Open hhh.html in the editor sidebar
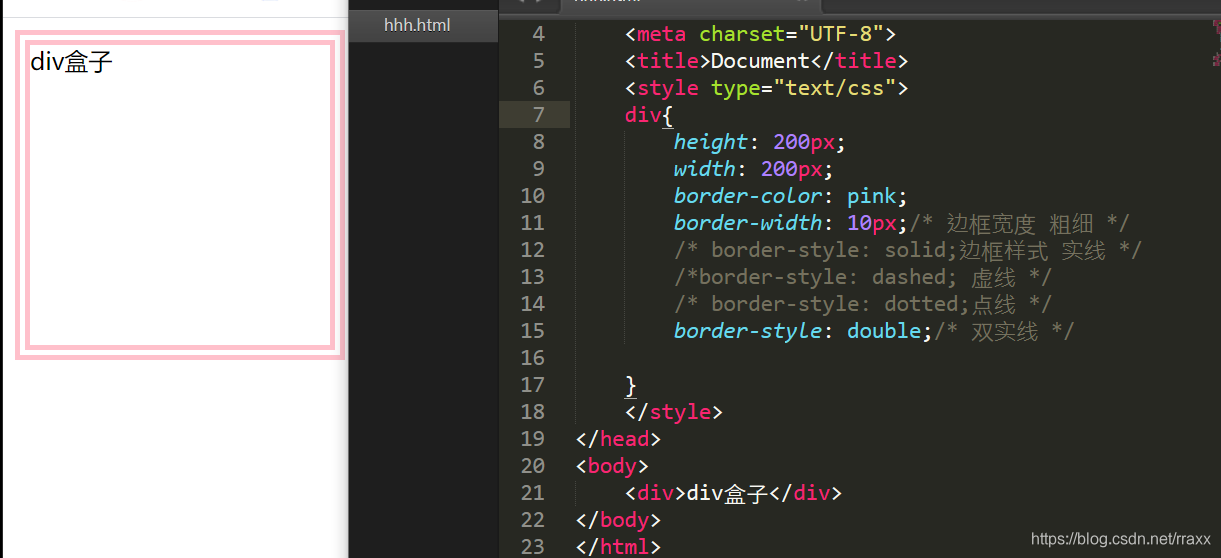This screenshot has height=558, width=1221. click(x=417, y=25)
